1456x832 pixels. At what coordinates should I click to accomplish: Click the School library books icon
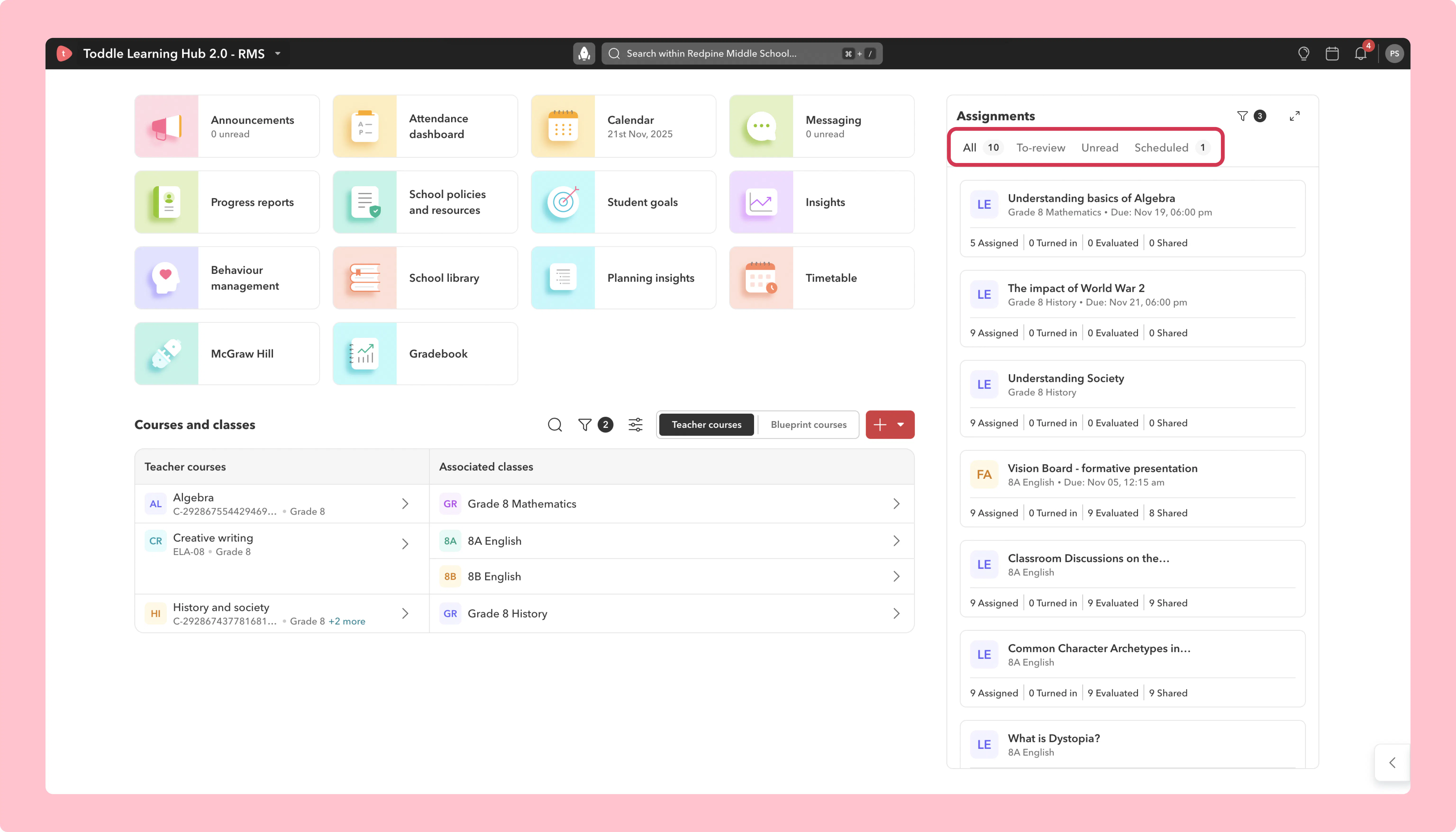pos(364,278)
